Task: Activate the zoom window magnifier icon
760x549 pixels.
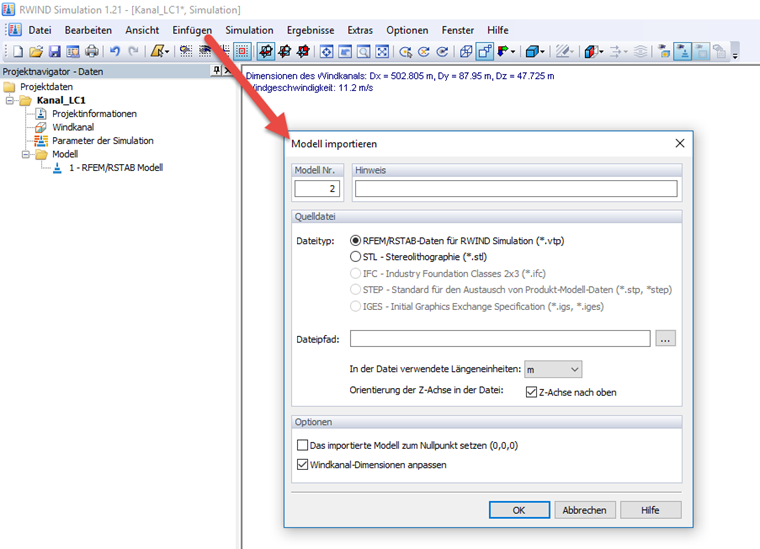Action: 364,51
